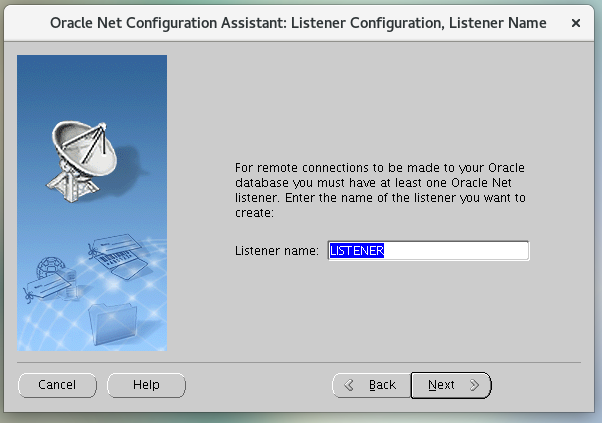
Task: Click the "Listener name:" label text
Action: tap(277, 251)
